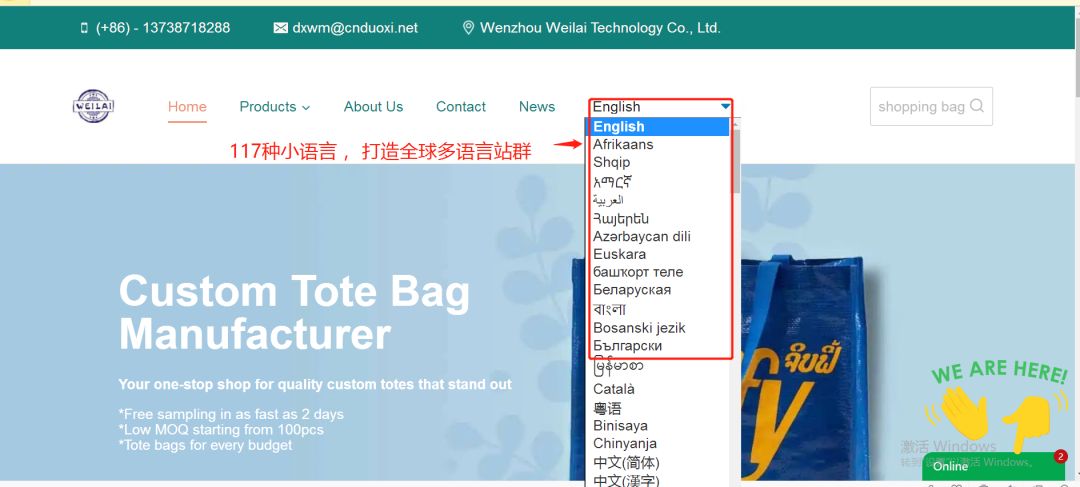Collapse the English language dropdown arrow

(725, 107)
